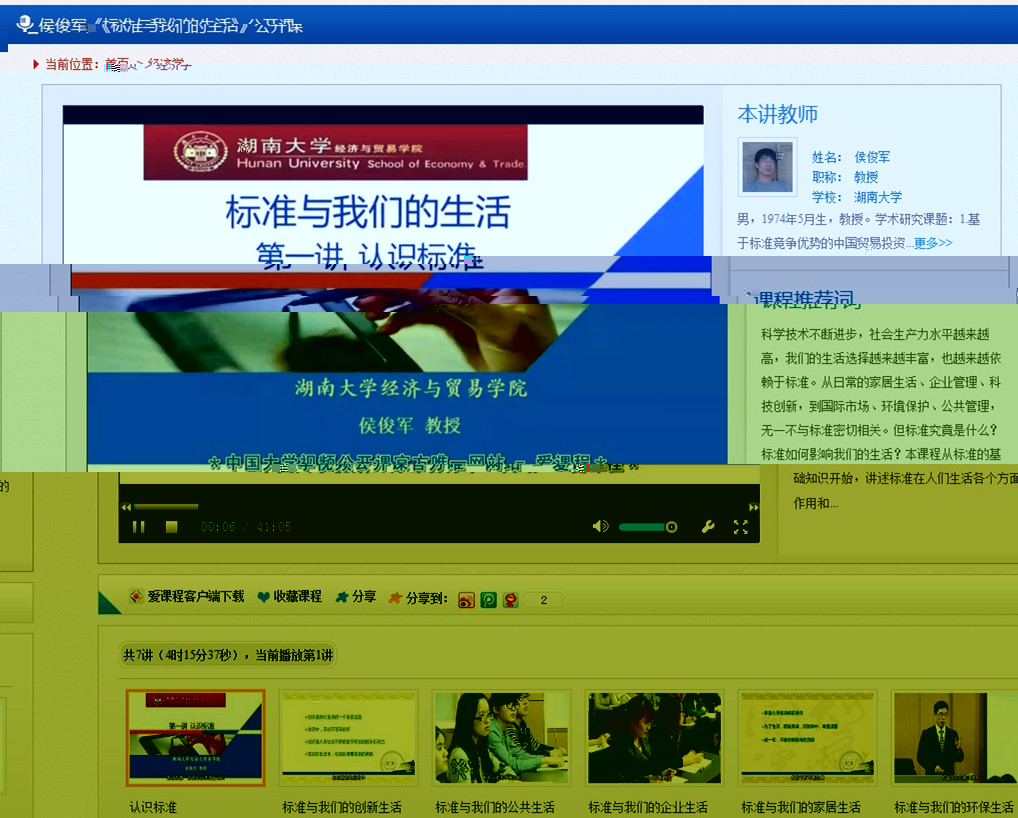This screenshot has height=818, width=1018.
Task: Switch the video to fullscreen
Action: click(741, 527)
